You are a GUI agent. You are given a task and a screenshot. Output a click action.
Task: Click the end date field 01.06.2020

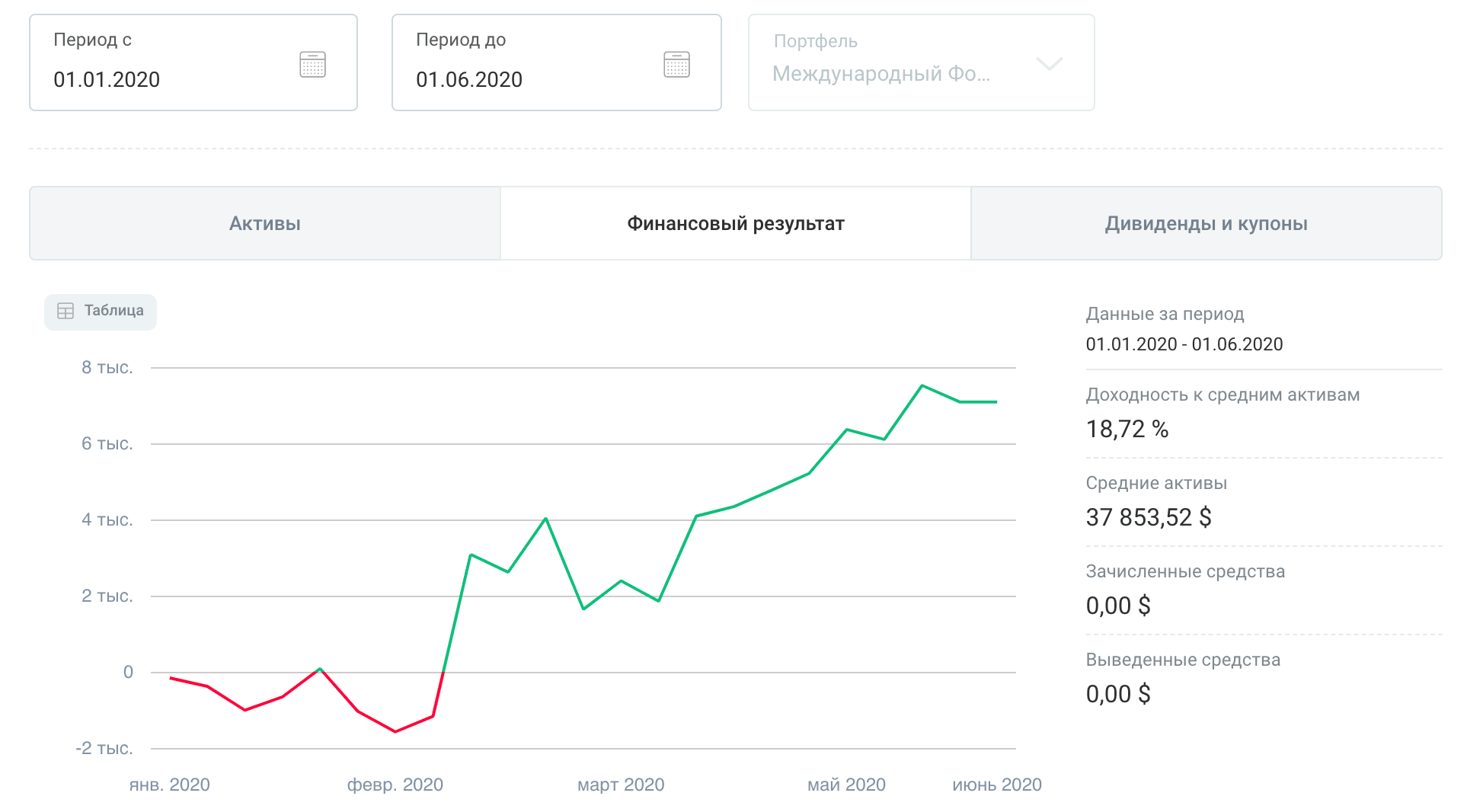(469, 79)
